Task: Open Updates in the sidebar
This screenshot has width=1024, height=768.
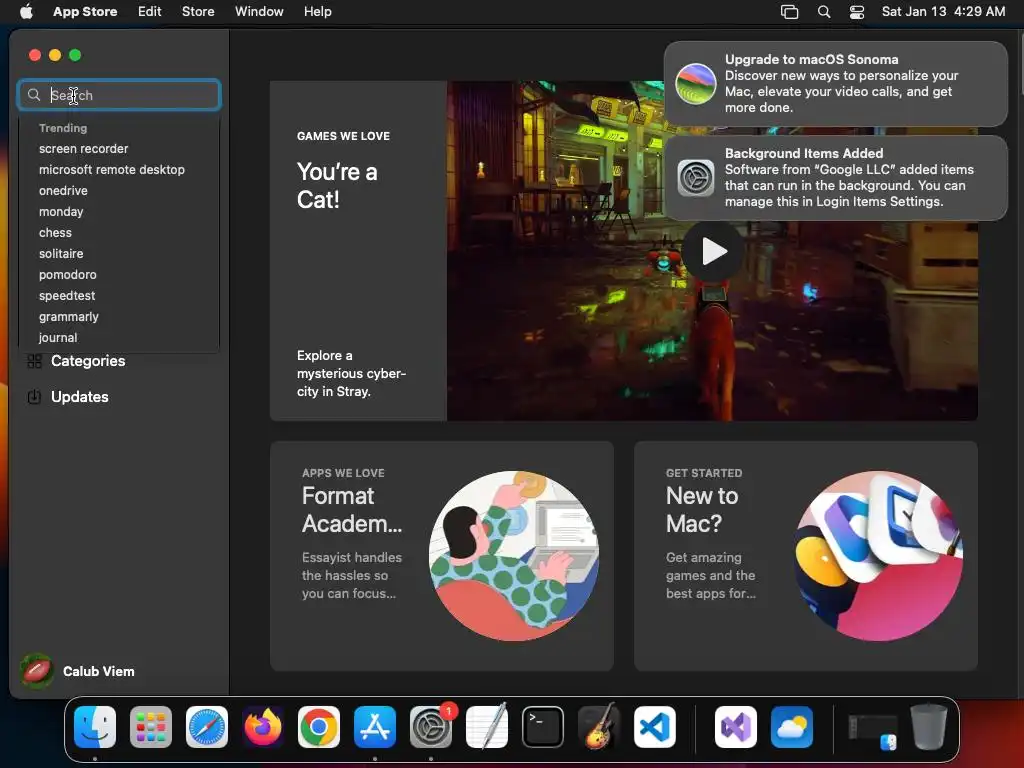Action: [x=80, y=396]
